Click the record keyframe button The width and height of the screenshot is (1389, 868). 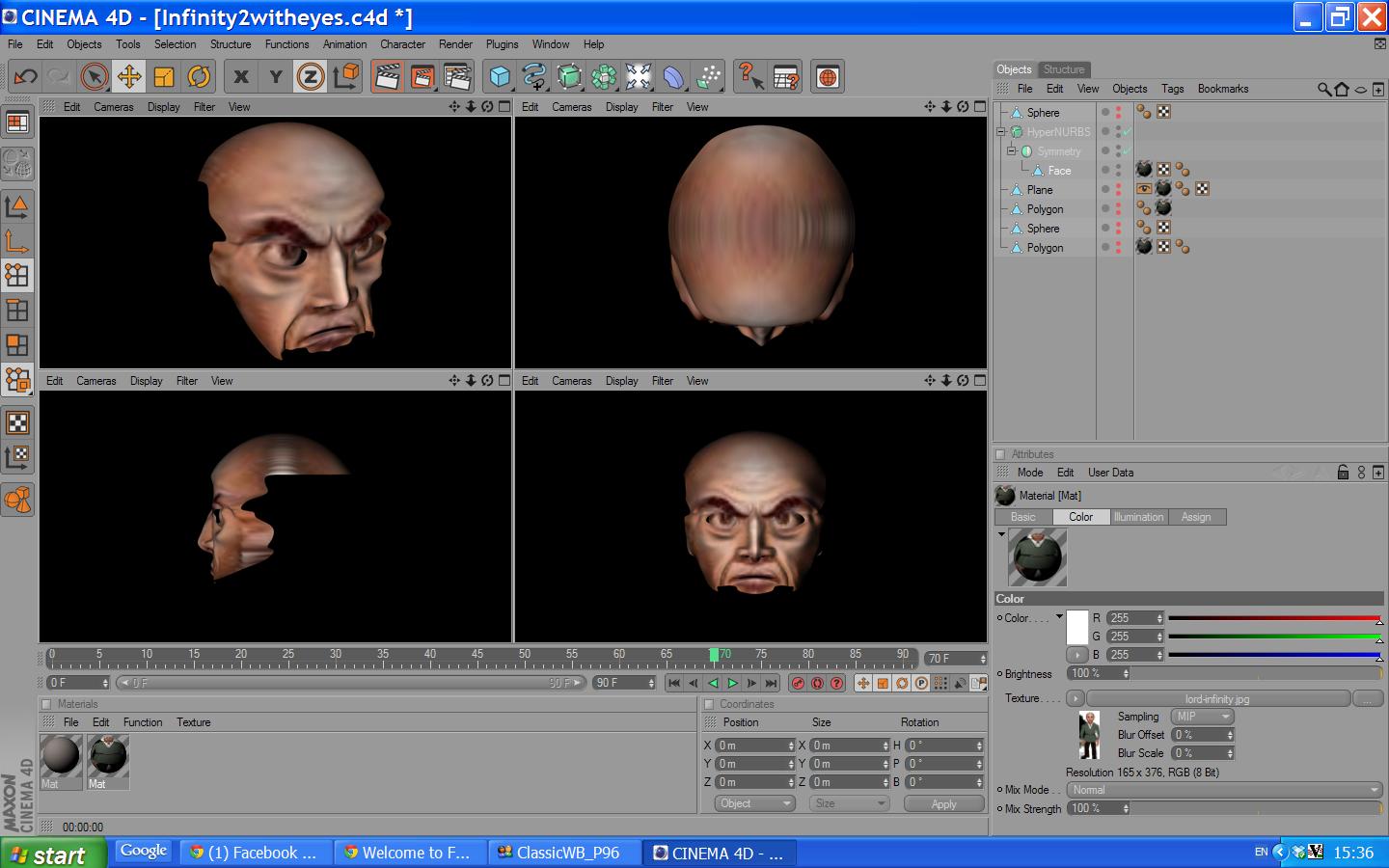point(798,683)
